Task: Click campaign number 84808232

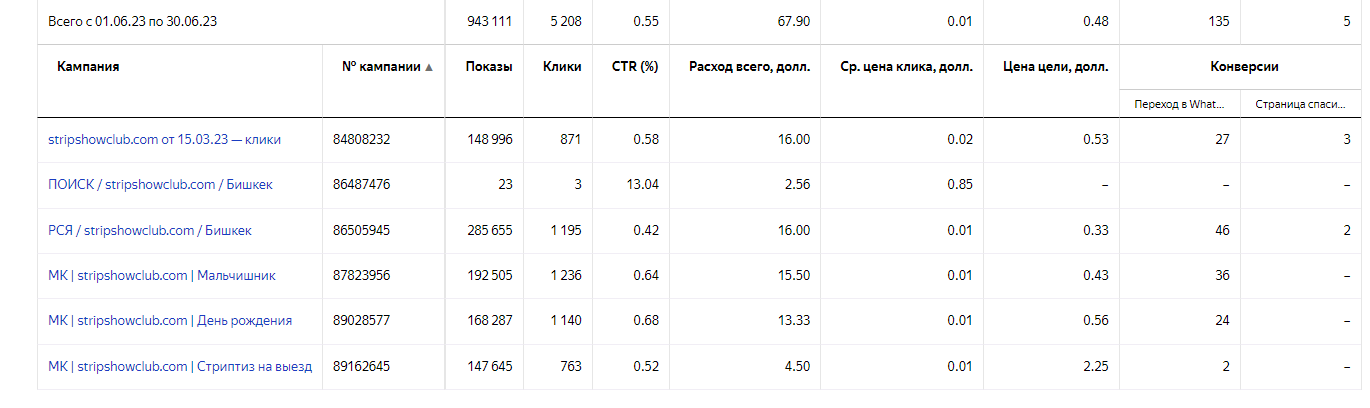Action: tap(362, 140)
